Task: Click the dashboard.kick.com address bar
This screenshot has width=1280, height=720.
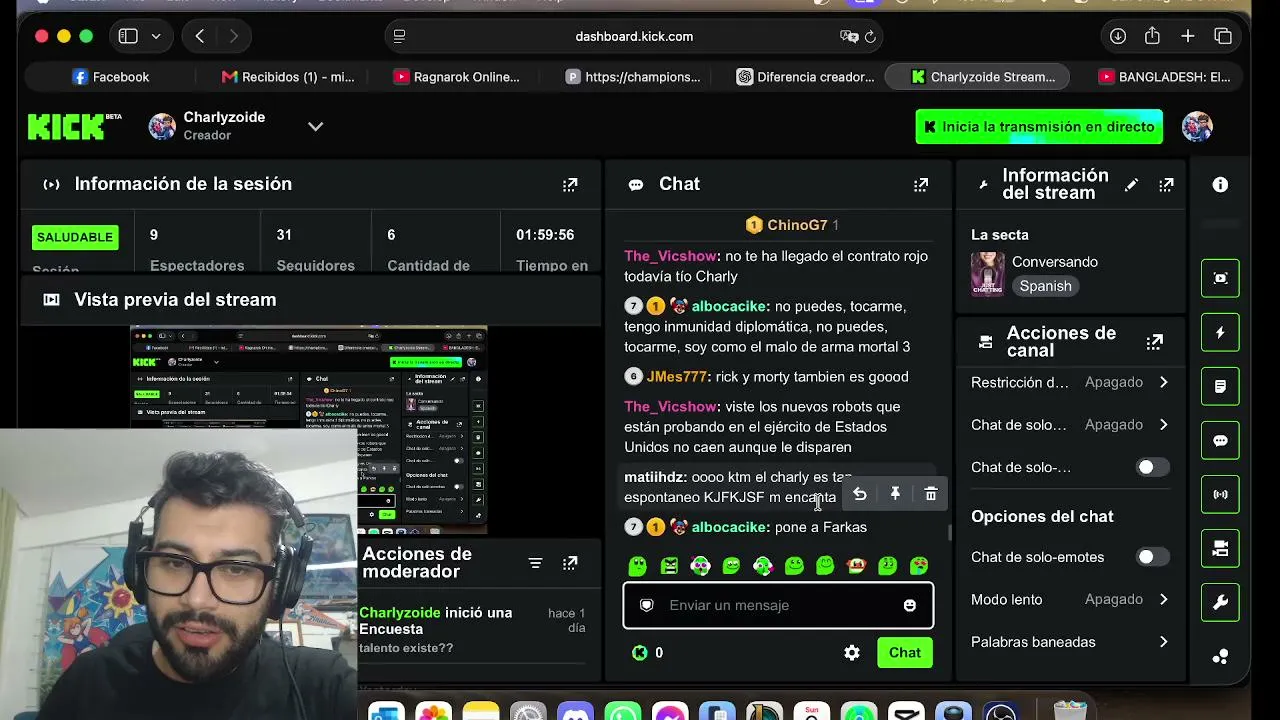Action: 634,36
